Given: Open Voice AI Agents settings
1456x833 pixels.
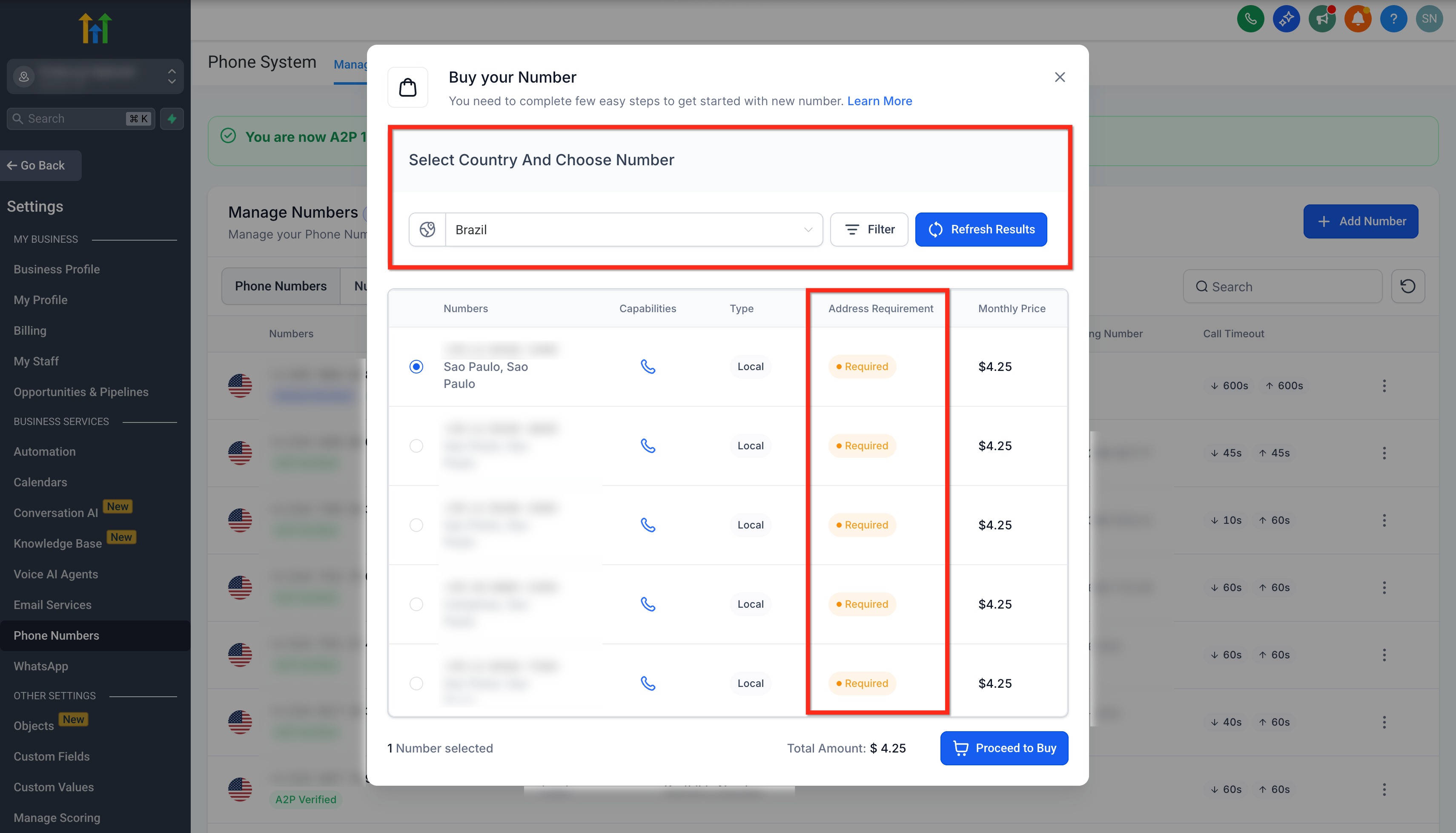Looking at the screenshot, I should [55, 574].
